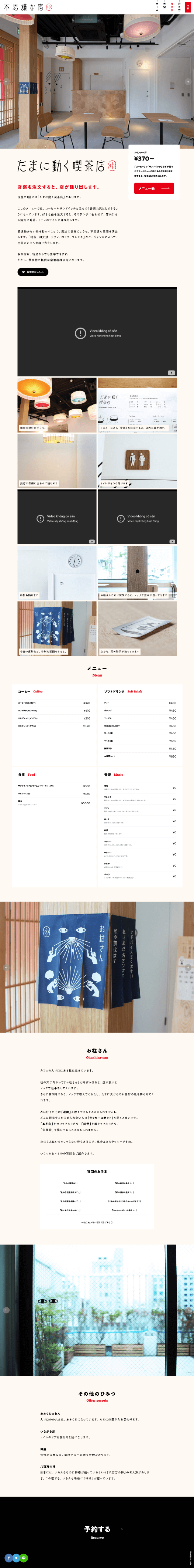Click the ¥410 price in Coffee list

click(86, 710)
